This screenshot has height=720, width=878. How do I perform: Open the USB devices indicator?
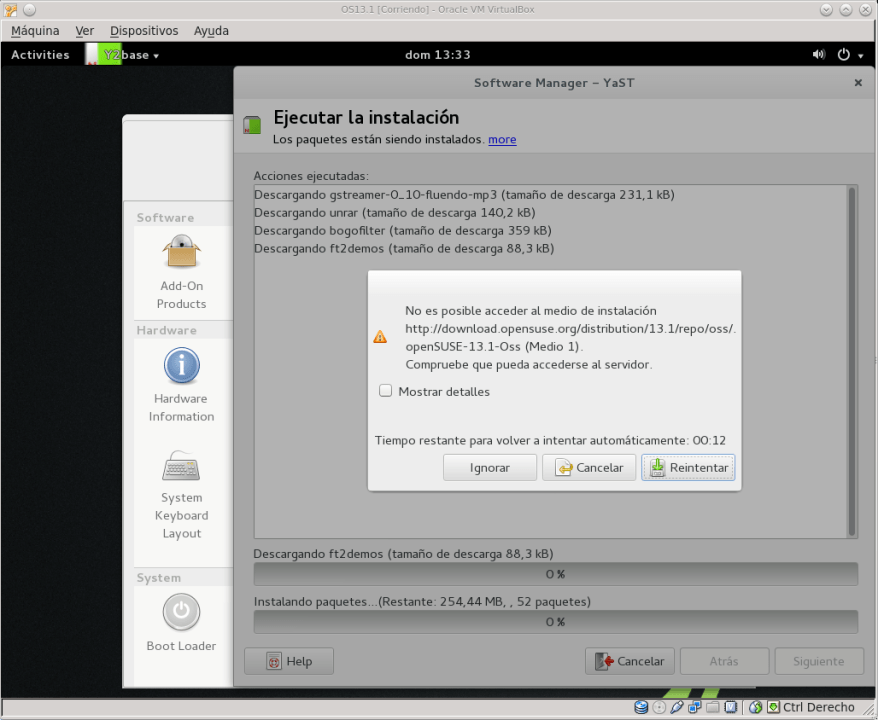point(676,706)
